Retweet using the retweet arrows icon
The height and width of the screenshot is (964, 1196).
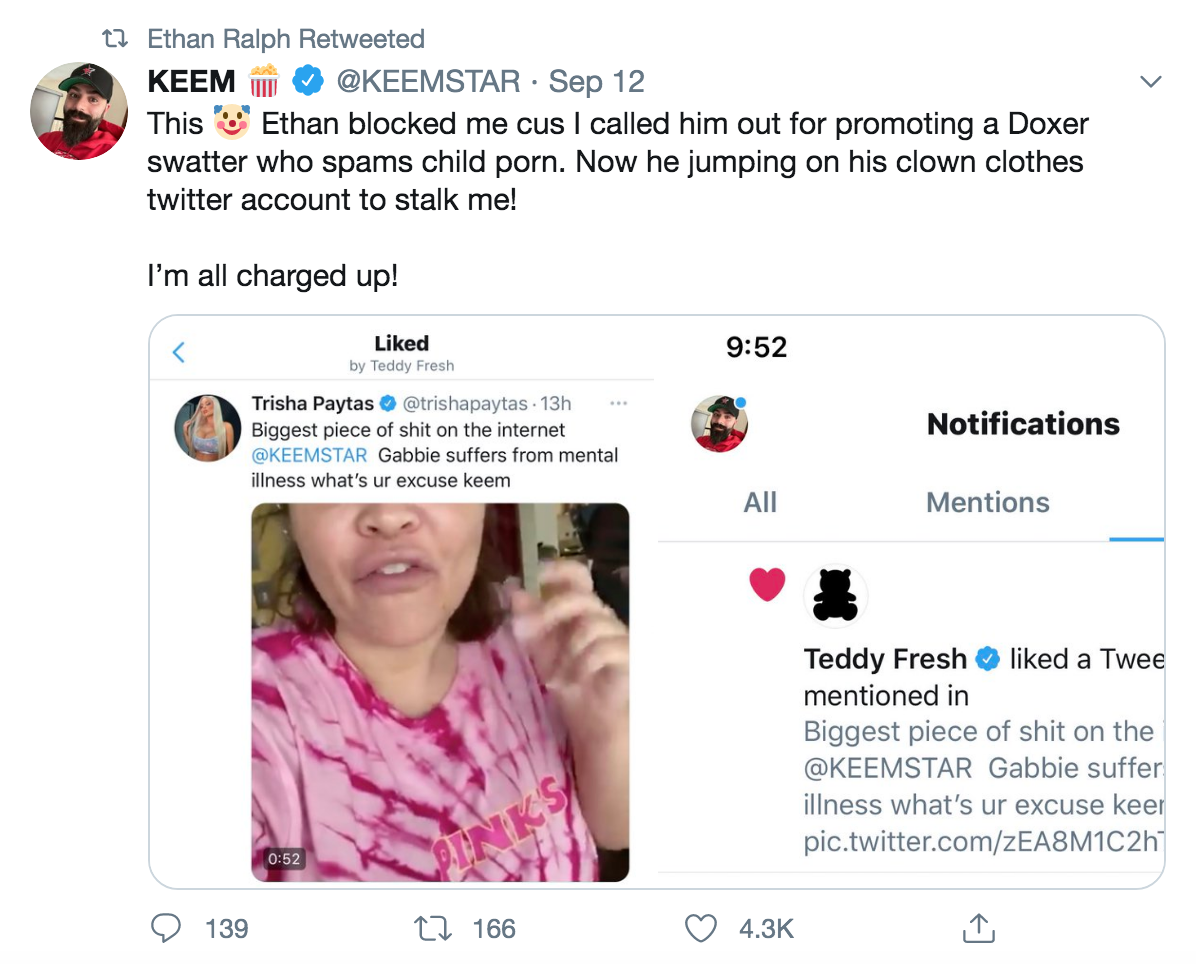pos(432,928)
